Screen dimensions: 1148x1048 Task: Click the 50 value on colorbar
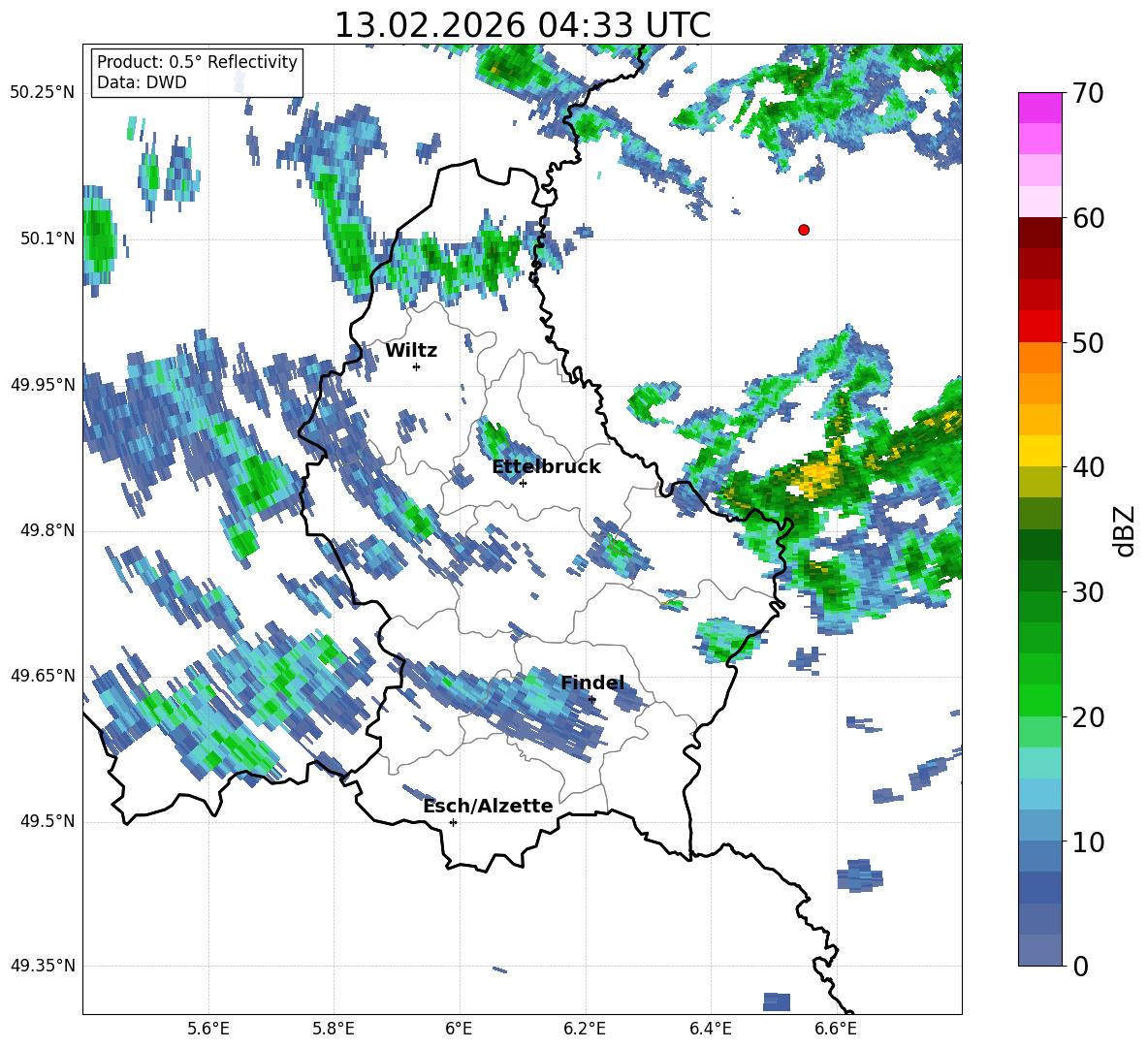[1088, 343]
